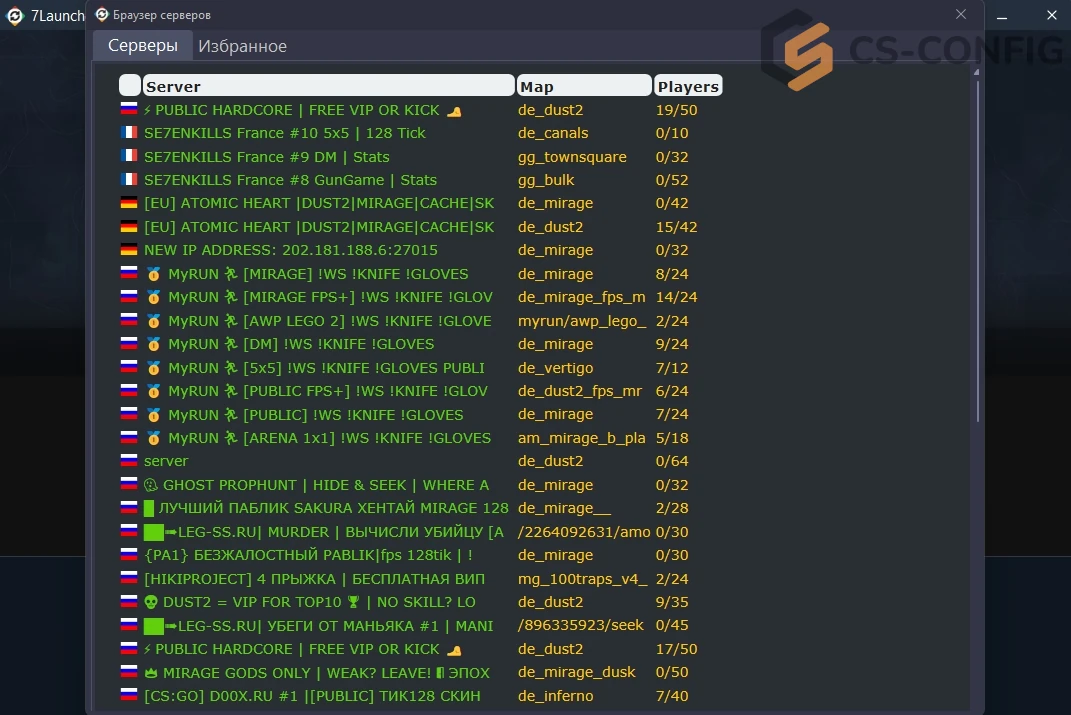
Task: Click the medal icon on the MyRUN [DM] row
Action: [x=154, y=343]
